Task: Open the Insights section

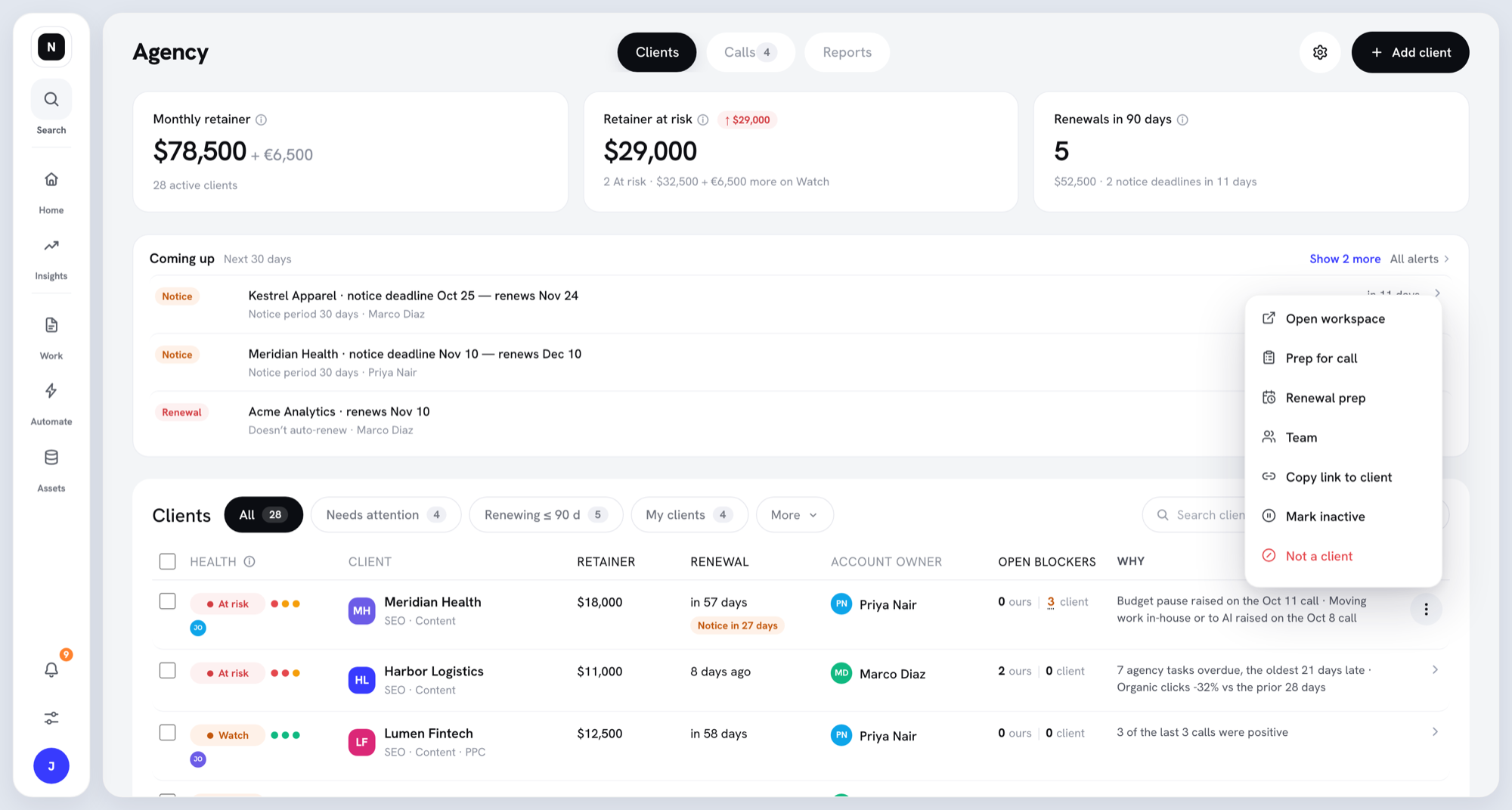Action: (51, 259)
